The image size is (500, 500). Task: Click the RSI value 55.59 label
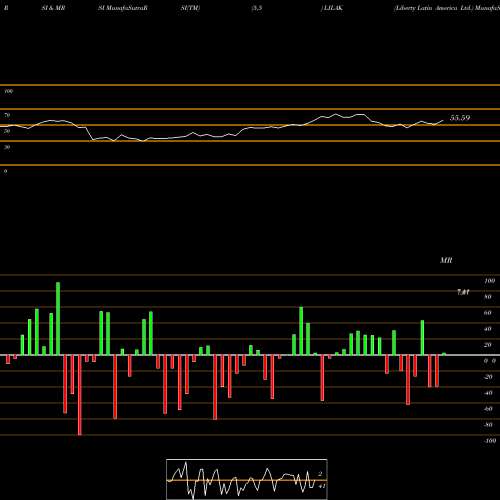[460, 118]
